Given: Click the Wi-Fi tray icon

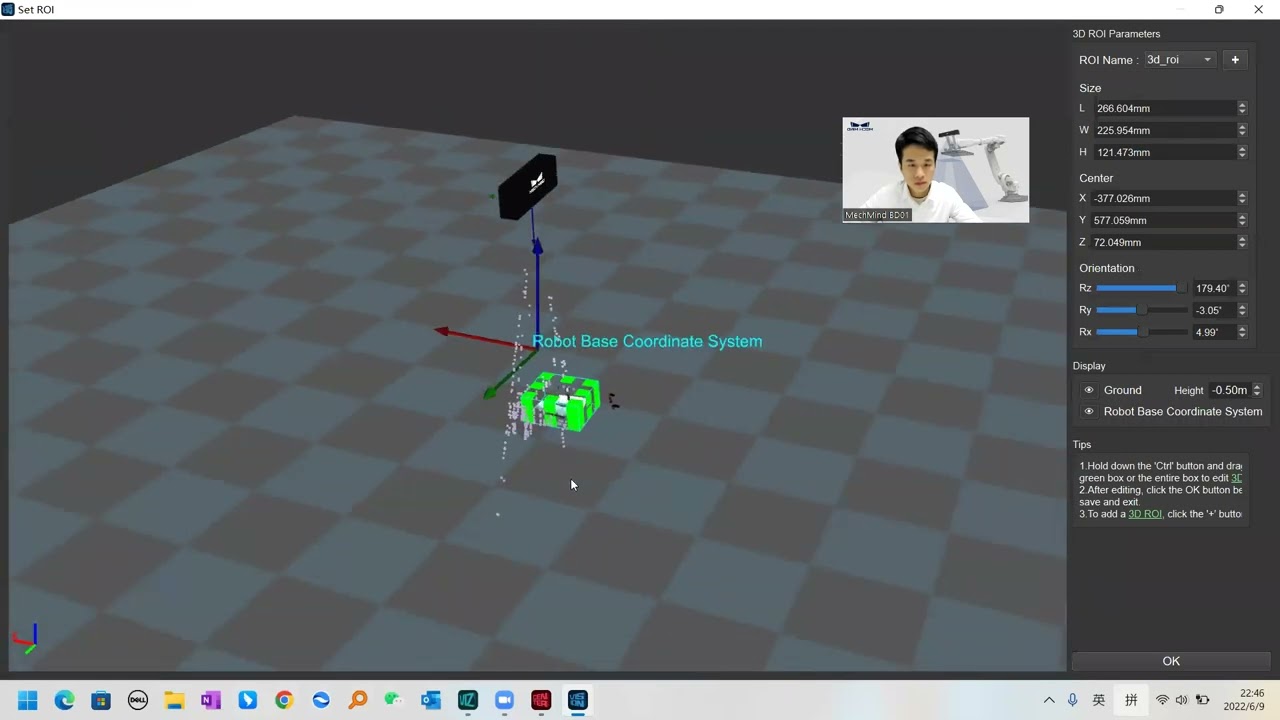Looking at the screenshot, I should [1162, 700].
